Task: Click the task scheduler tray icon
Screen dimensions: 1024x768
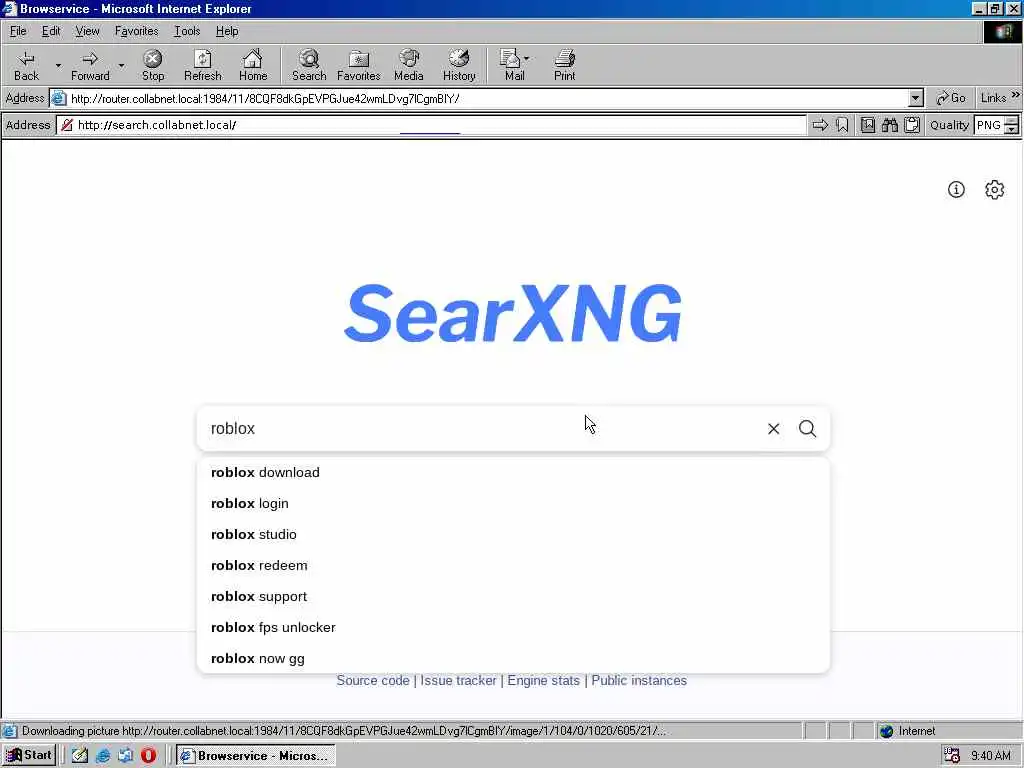Action: click(x=952, y=756)
